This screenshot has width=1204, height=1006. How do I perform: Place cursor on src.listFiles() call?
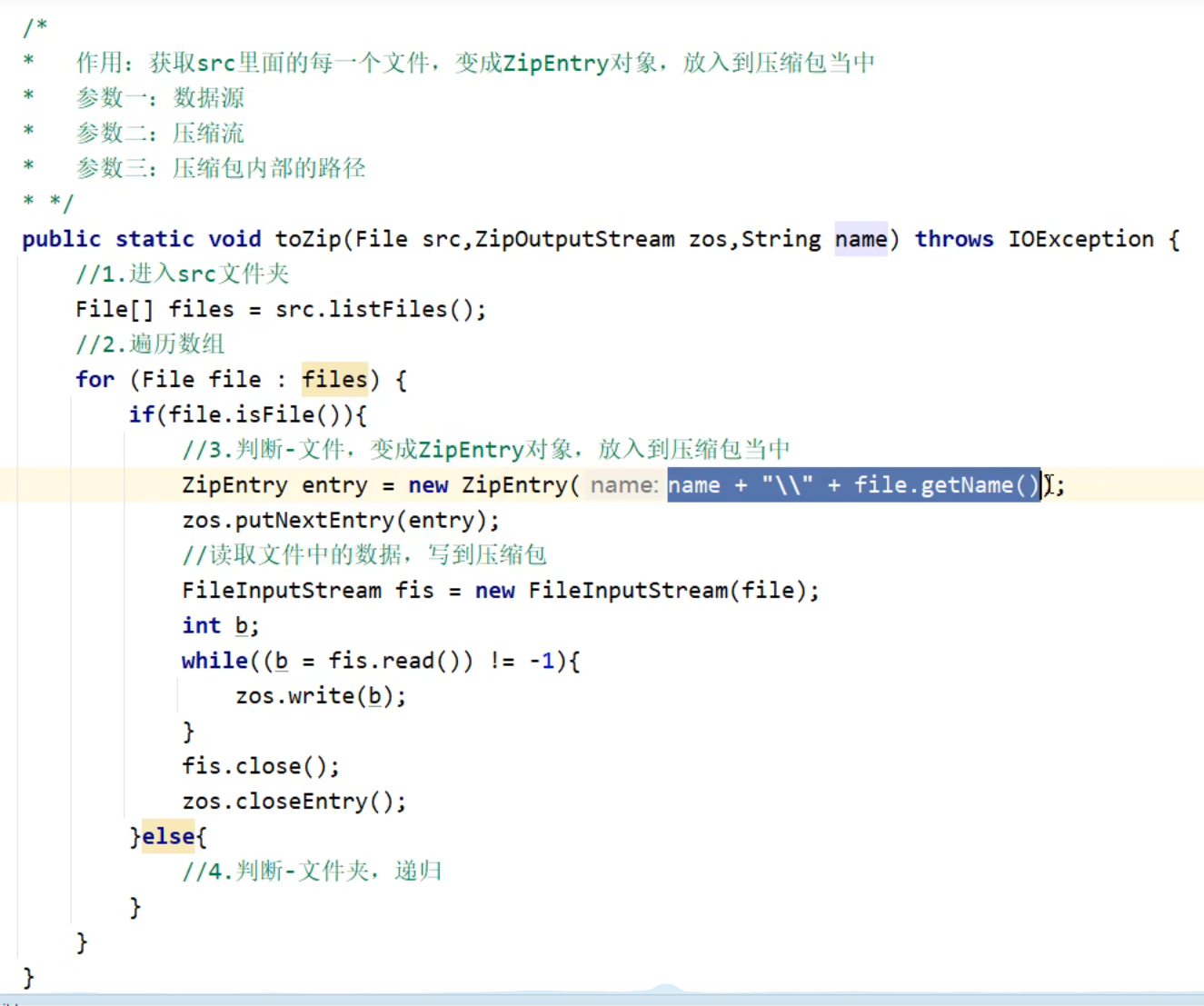[x=380, y=310]
